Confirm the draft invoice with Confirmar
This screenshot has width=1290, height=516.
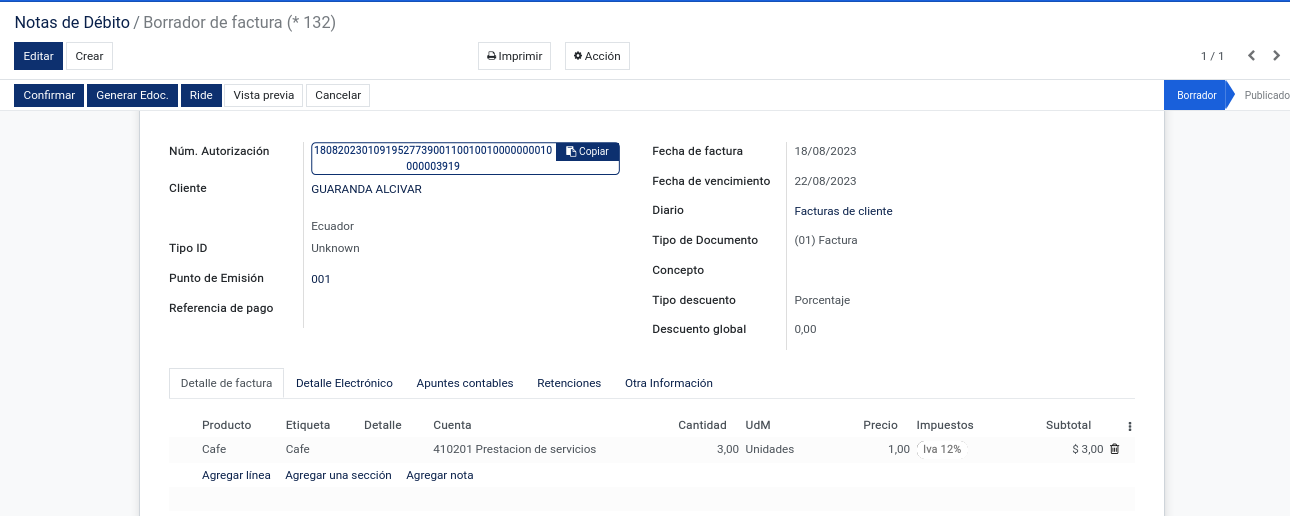[x=49, y=95]
